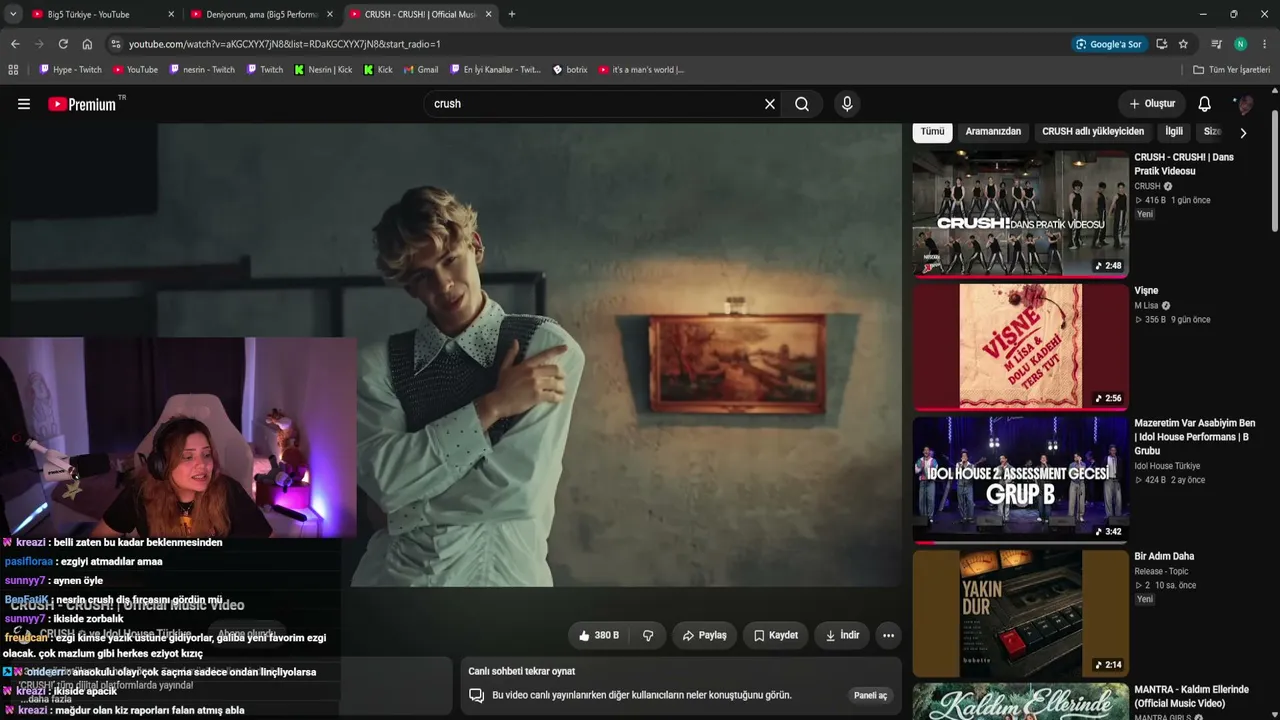Image resolution: width=1280 pixels, height=720 pixels.
Task: Expand next filter chips with chevron
Action: pos(1243,132)
